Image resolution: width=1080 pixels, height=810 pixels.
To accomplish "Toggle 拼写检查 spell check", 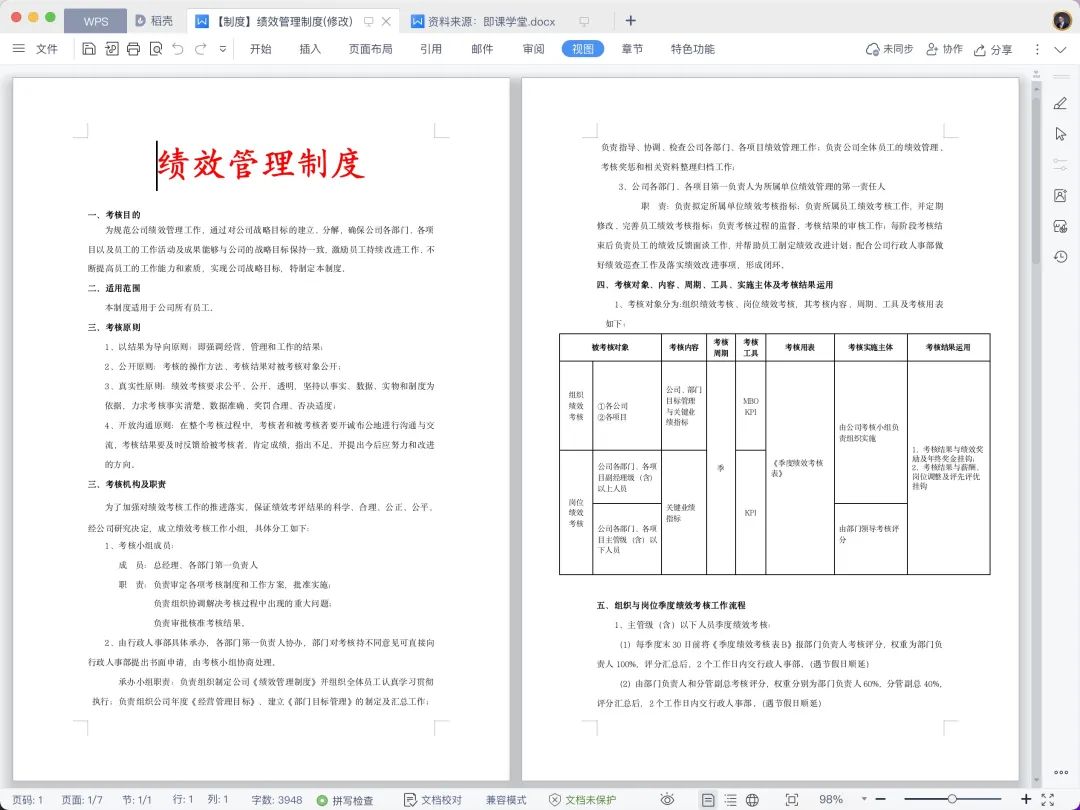I will pos(345,800).
